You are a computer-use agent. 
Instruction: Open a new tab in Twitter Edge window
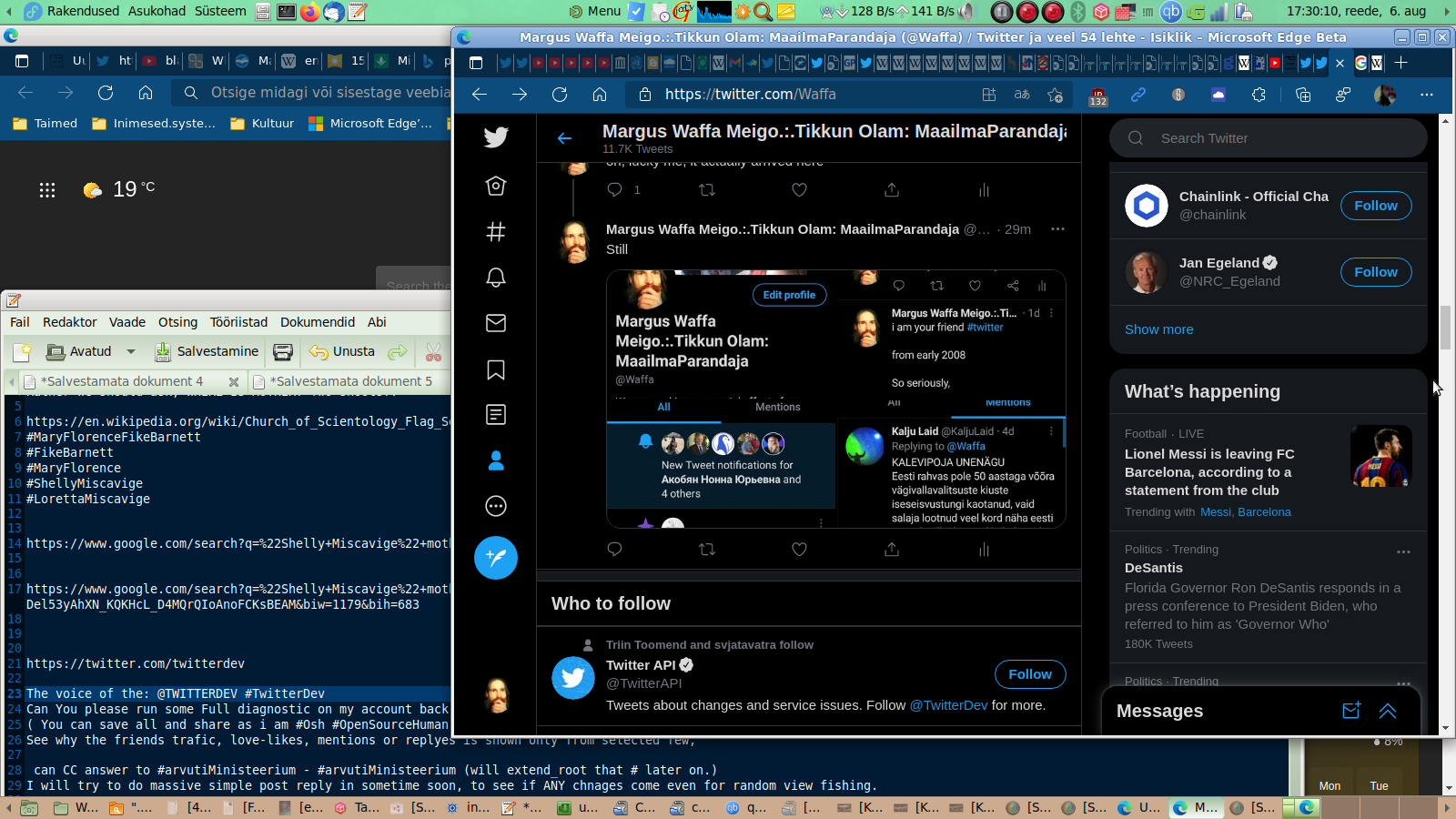click(x=1401, y=63)
